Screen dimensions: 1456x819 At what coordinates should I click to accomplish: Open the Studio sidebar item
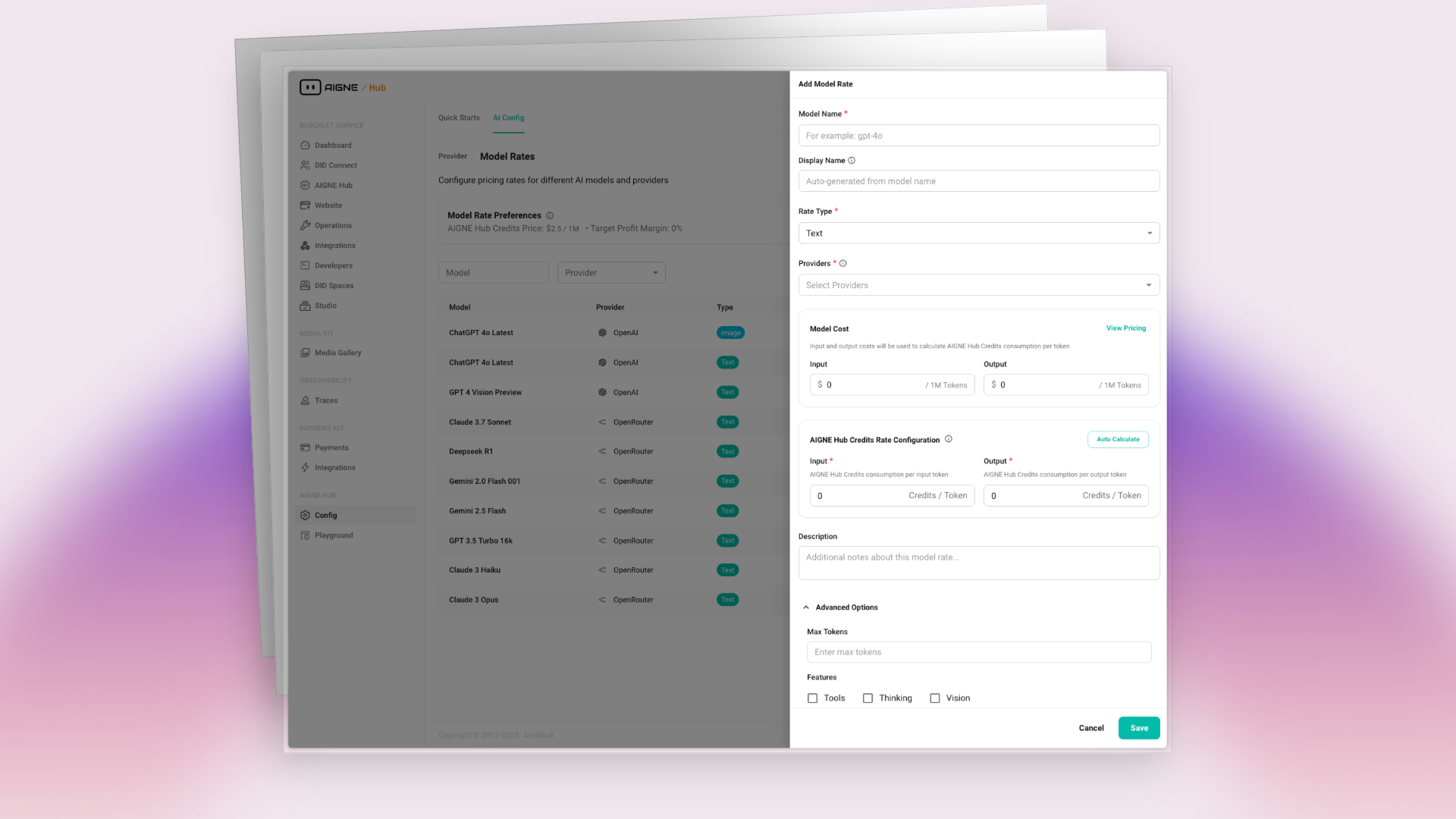coord(326,306)
